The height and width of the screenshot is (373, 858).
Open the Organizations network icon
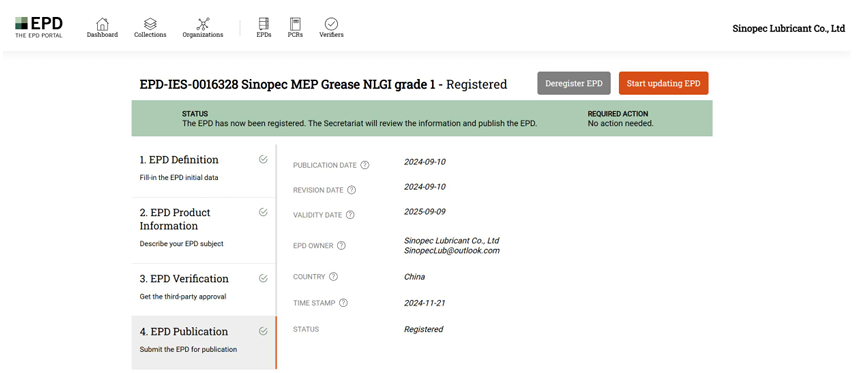pos(203,24)
